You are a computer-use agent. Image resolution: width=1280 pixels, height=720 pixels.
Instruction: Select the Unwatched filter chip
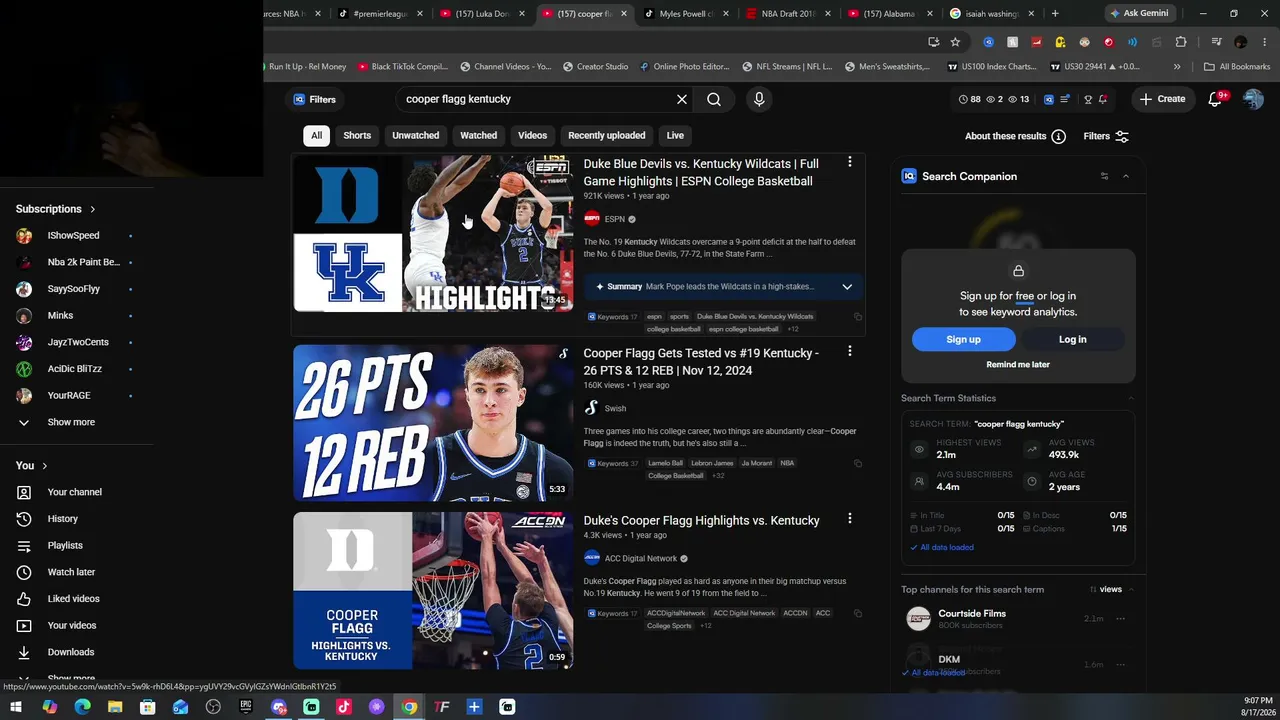pyautogui.click(x=415, y=135)
